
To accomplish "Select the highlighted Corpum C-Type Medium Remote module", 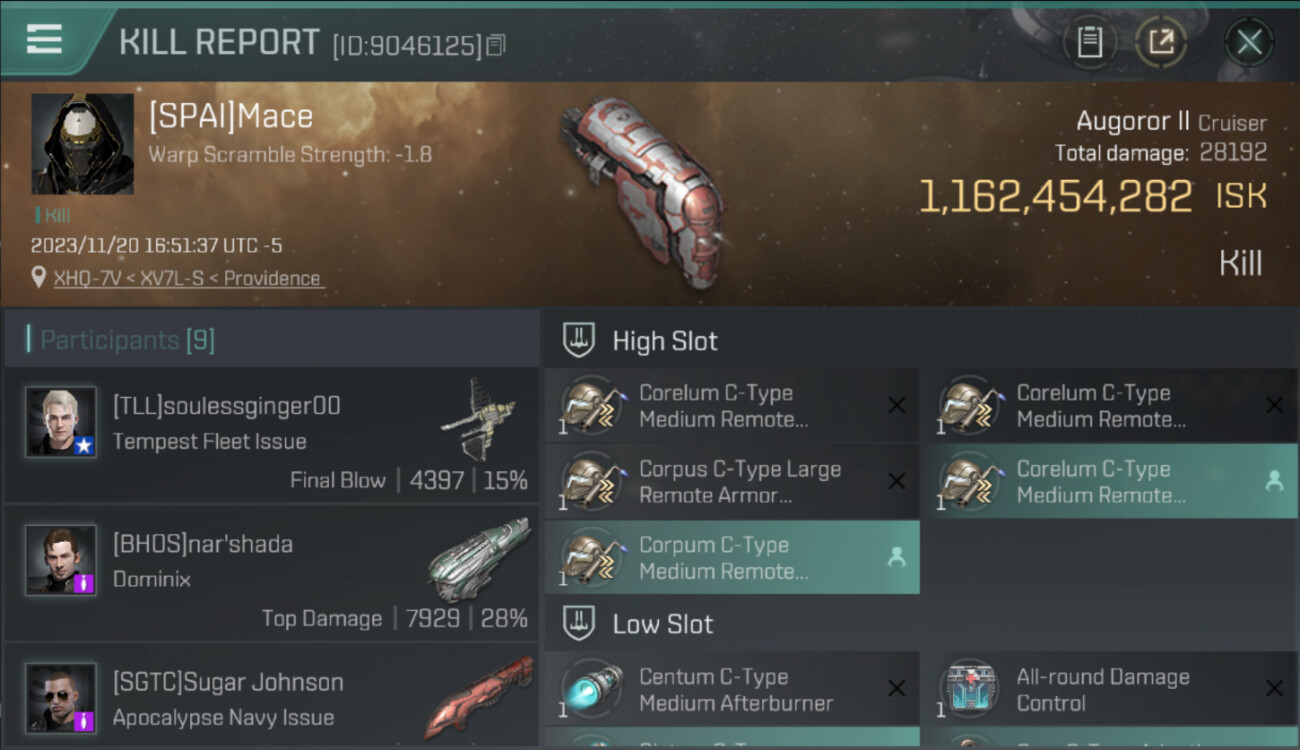I will click(x=732, y=558).
